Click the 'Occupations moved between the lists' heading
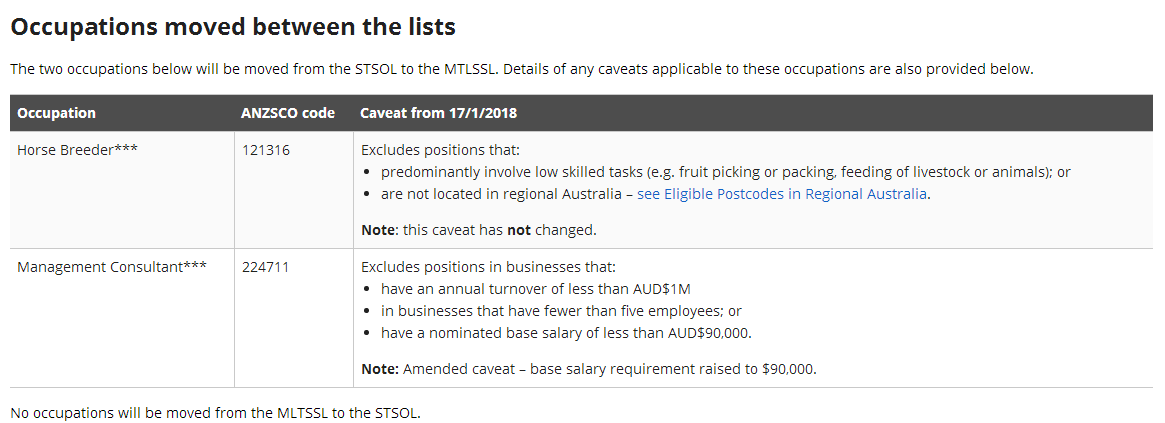Viewport: 1165px width, 423px height. pyautogui.click(x=233, y=27)
